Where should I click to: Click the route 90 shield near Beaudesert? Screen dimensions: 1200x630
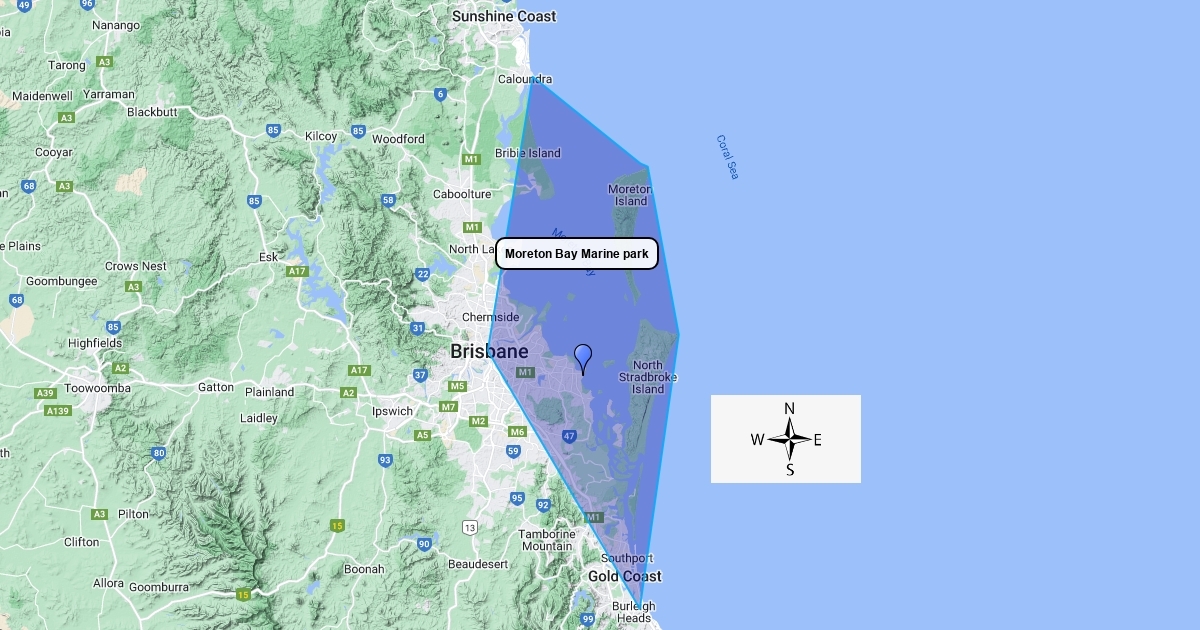pyautogui.click(x=424, y=544)
